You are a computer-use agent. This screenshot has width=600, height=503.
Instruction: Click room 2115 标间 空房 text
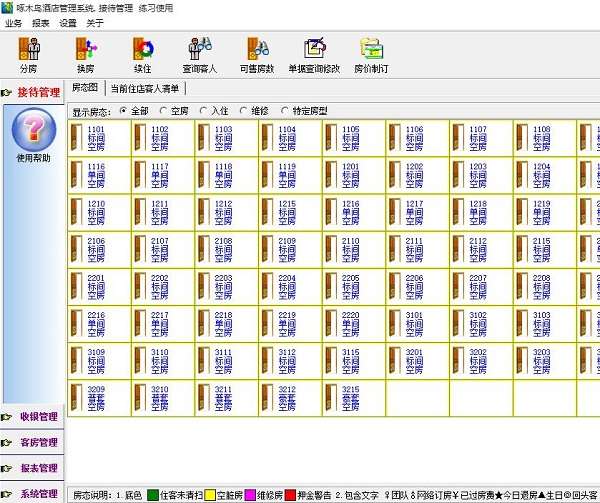(542, 249)
